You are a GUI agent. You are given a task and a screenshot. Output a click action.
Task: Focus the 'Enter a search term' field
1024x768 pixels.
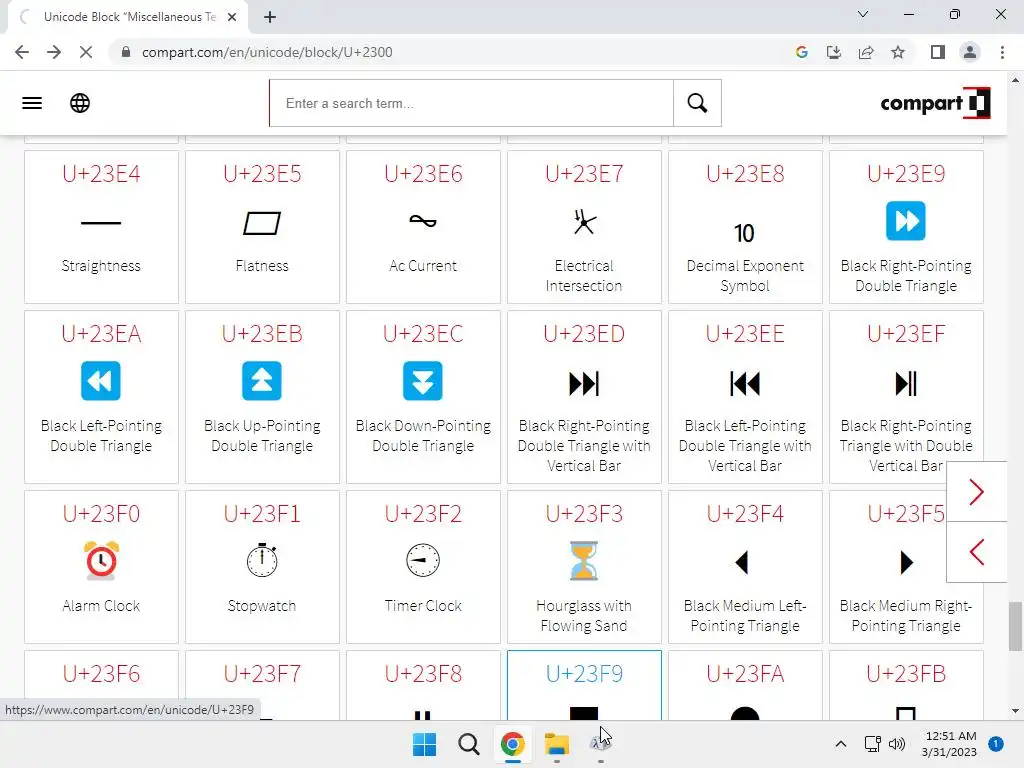pos(472,103)
